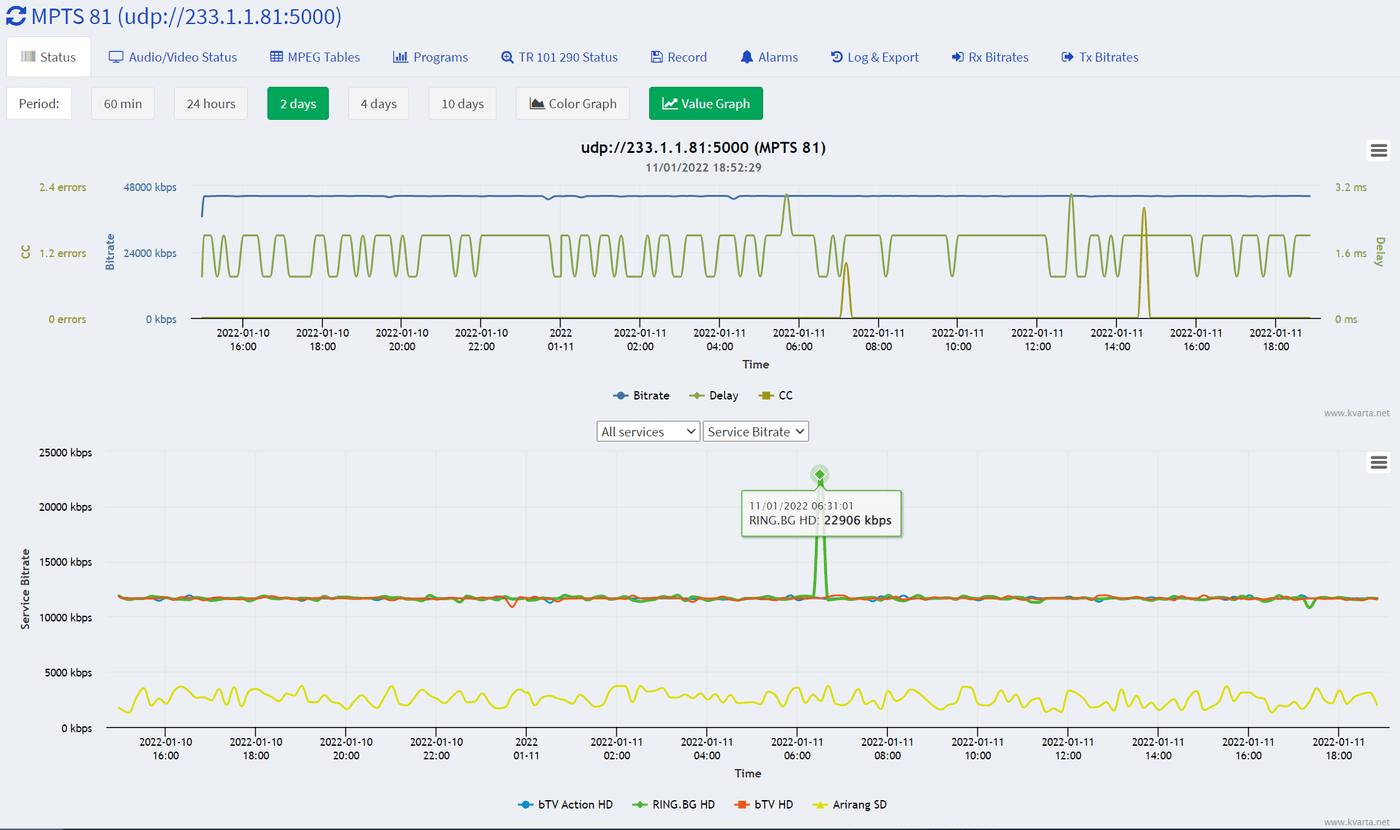Click the barcode icon on Status tab
This screenshot has width=1400, height=830.
point(28,57)
